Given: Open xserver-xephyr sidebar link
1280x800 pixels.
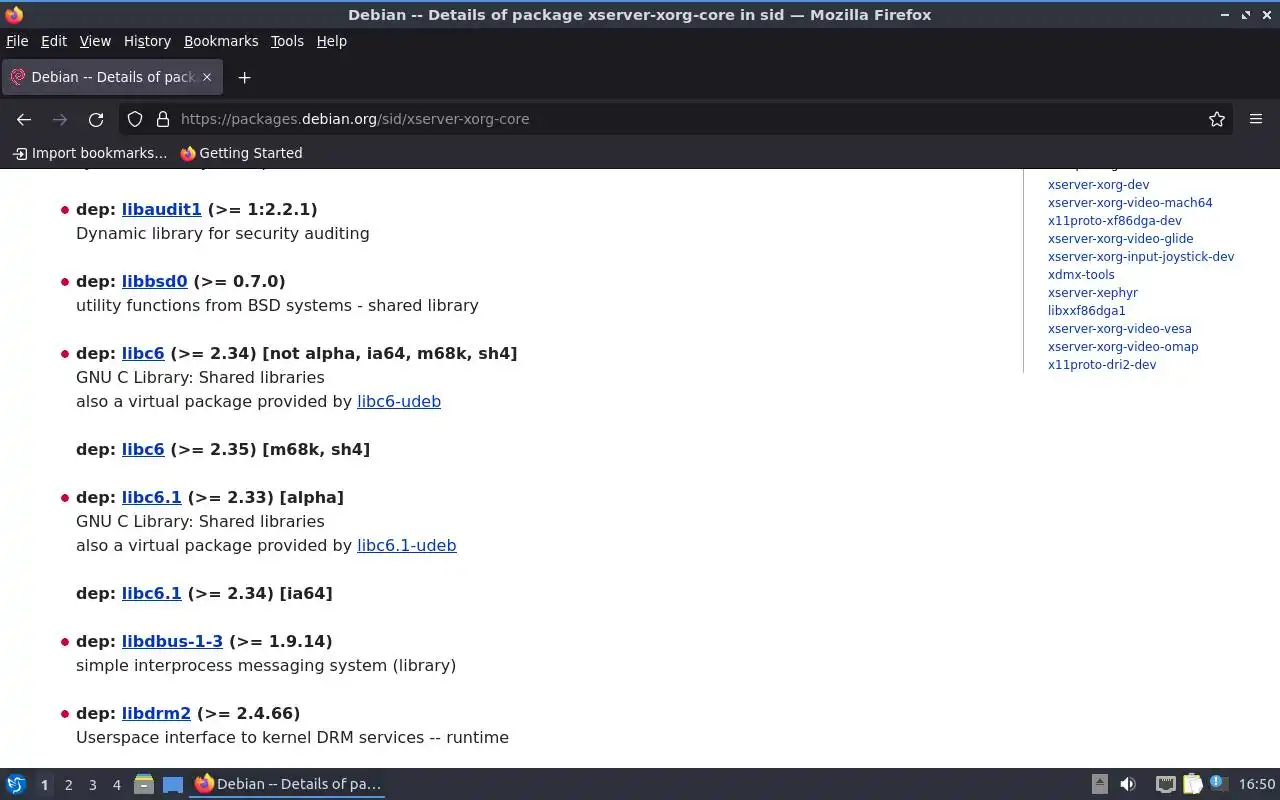Looking at the screenshot, I should click(1093, 292).
